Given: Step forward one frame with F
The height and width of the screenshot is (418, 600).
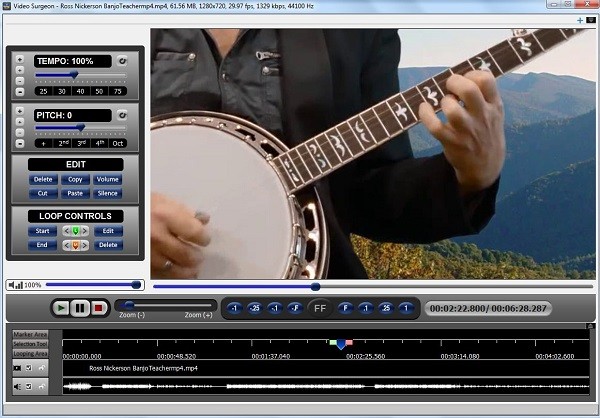Looking at the screenshot, I should (345, 308).
